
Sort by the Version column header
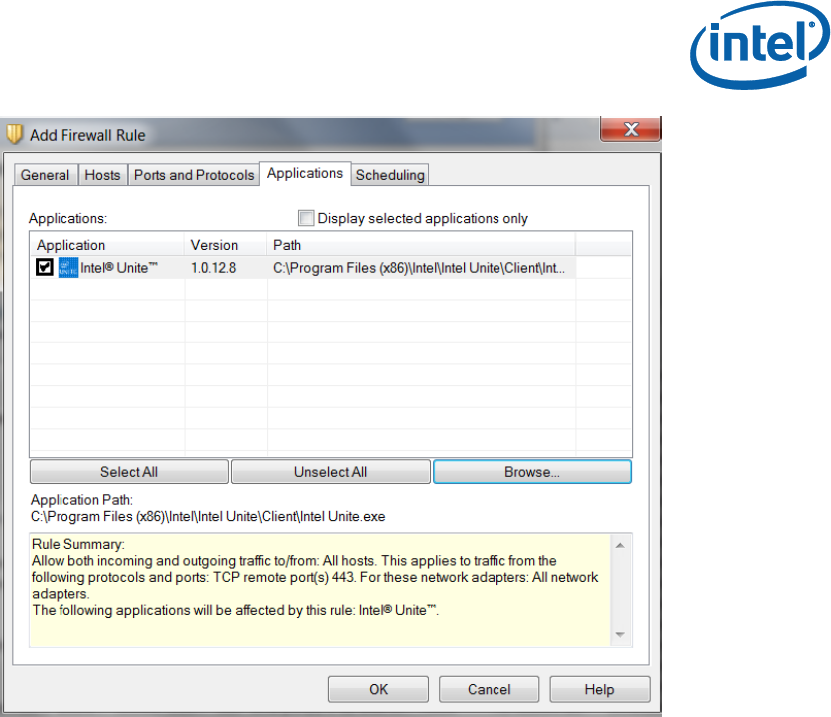coord(225,245)
